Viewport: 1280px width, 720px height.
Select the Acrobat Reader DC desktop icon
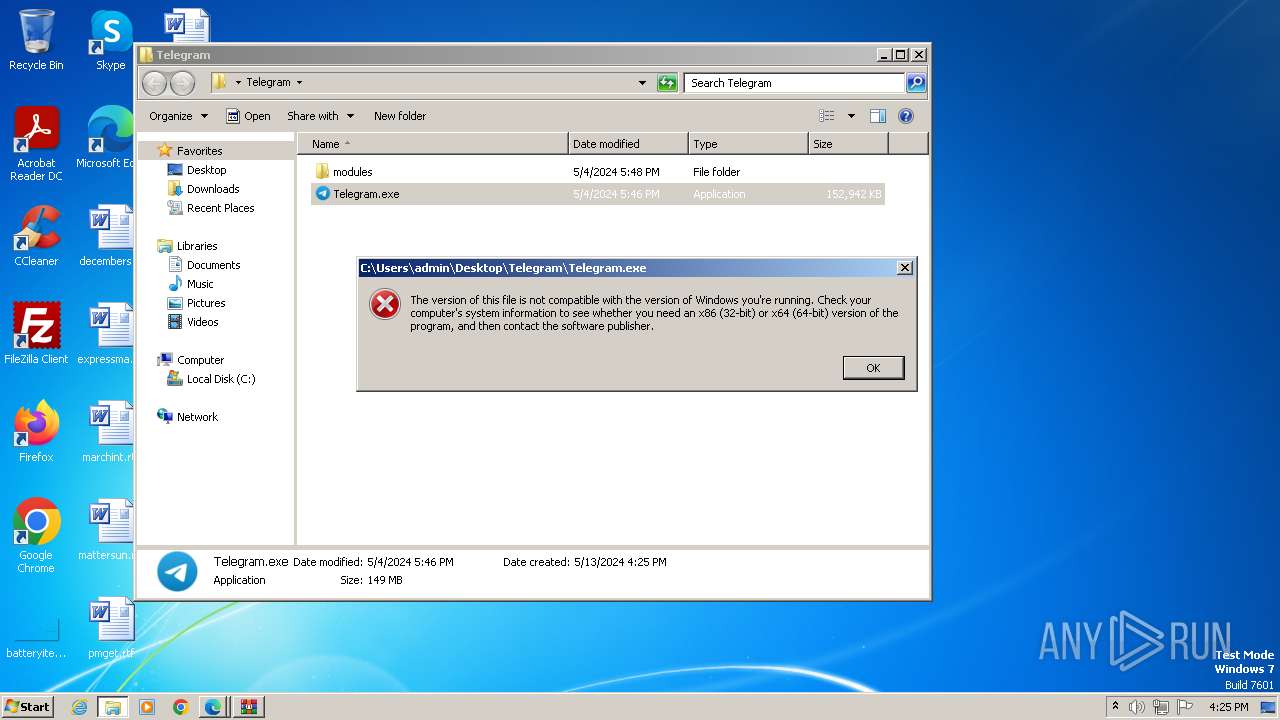(36, 144)
